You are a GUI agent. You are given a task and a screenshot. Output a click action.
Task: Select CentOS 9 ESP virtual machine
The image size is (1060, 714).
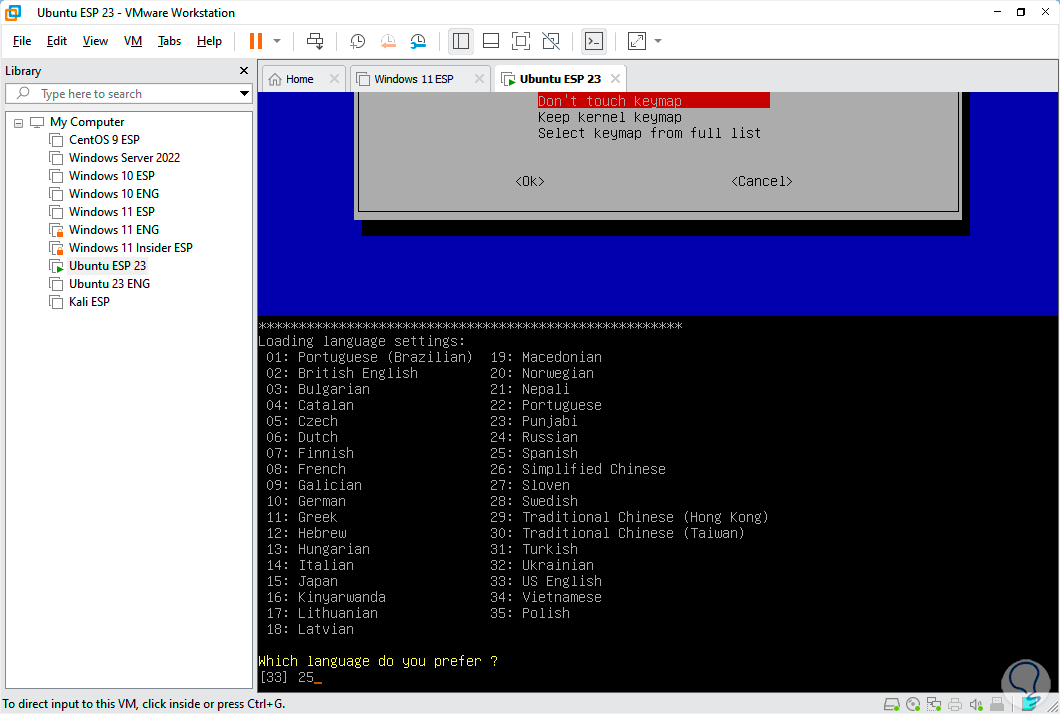[104, 140]
